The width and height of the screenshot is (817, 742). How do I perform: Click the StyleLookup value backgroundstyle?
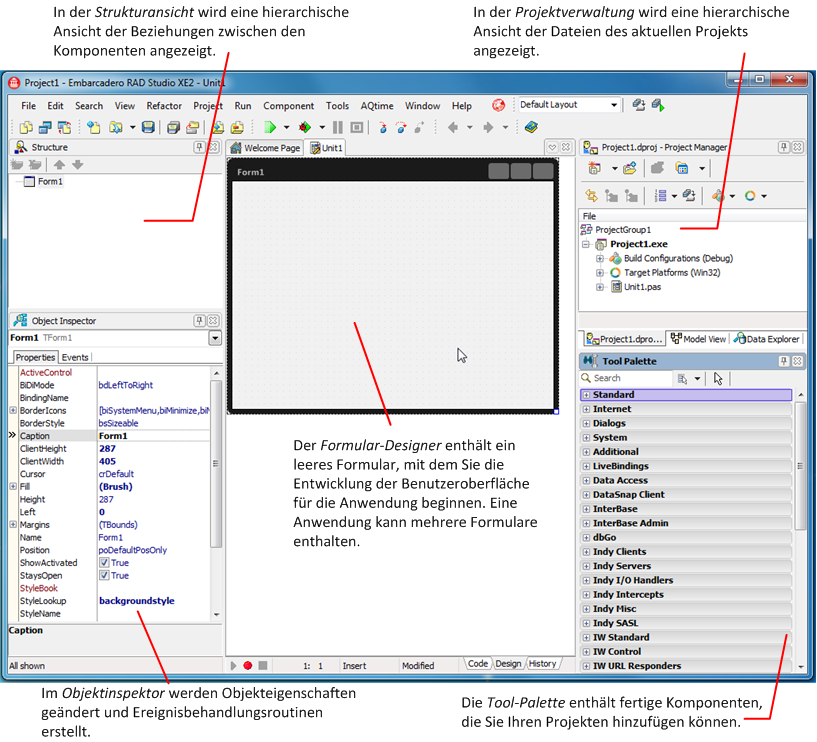(137, 601)
